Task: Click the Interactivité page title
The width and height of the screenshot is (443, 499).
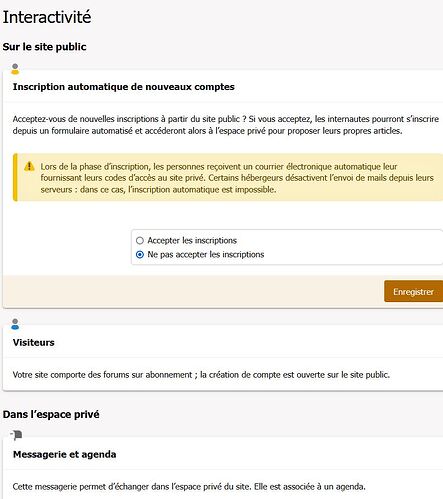Action: click(47, 17)
